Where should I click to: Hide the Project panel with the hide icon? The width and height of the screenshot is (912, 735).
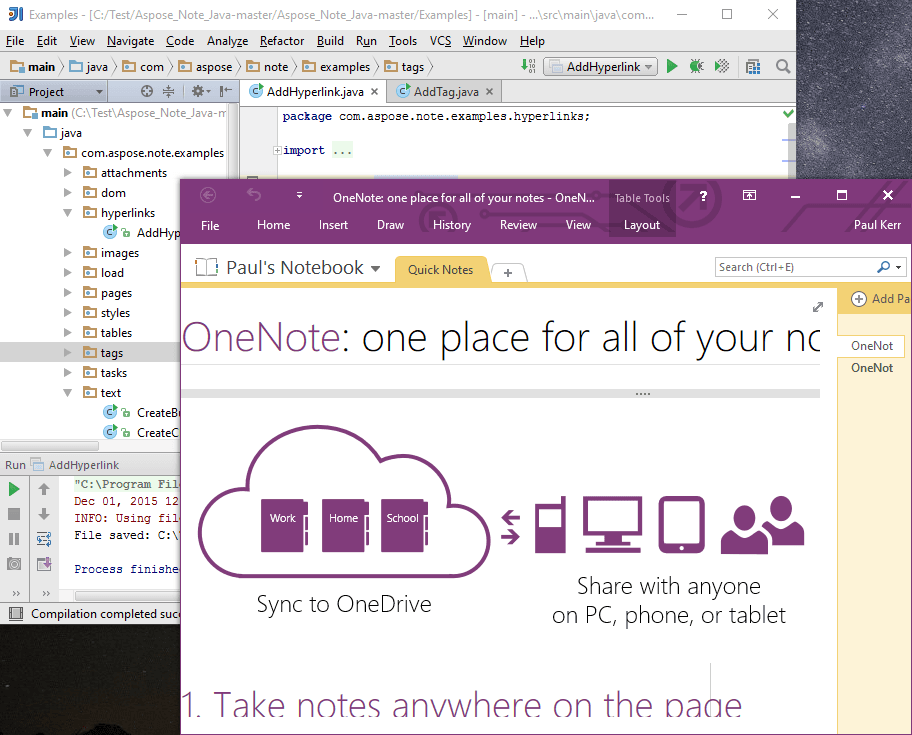[225, 91]
